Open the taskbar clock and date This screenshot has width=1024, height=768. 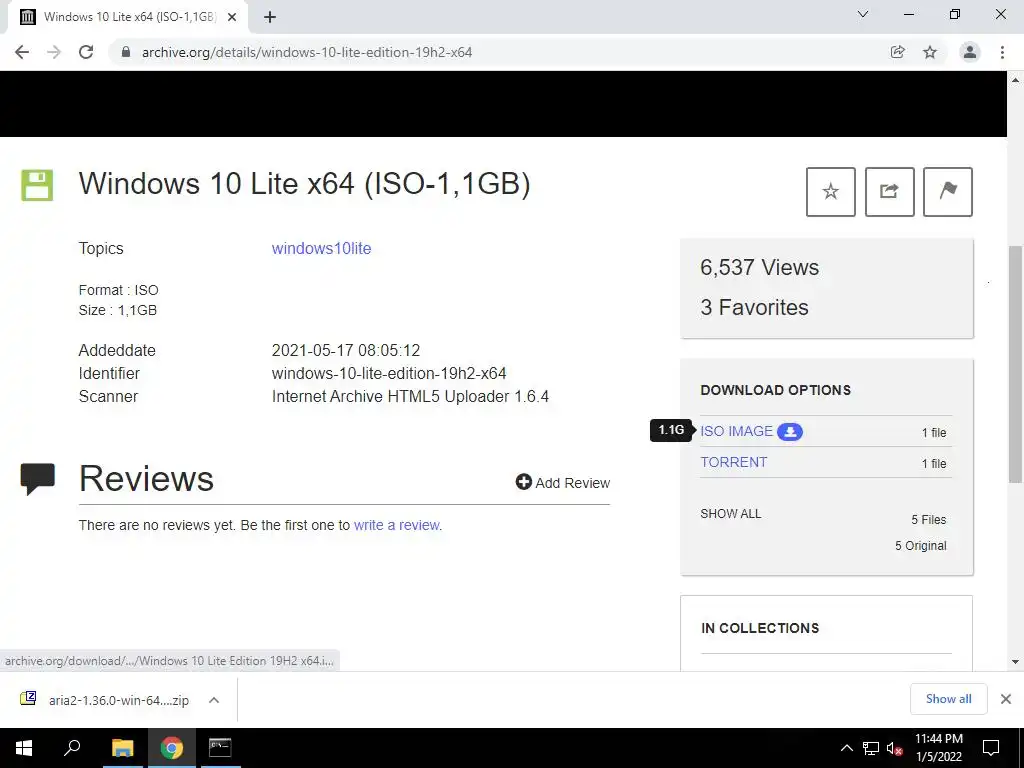click(938, 748)
